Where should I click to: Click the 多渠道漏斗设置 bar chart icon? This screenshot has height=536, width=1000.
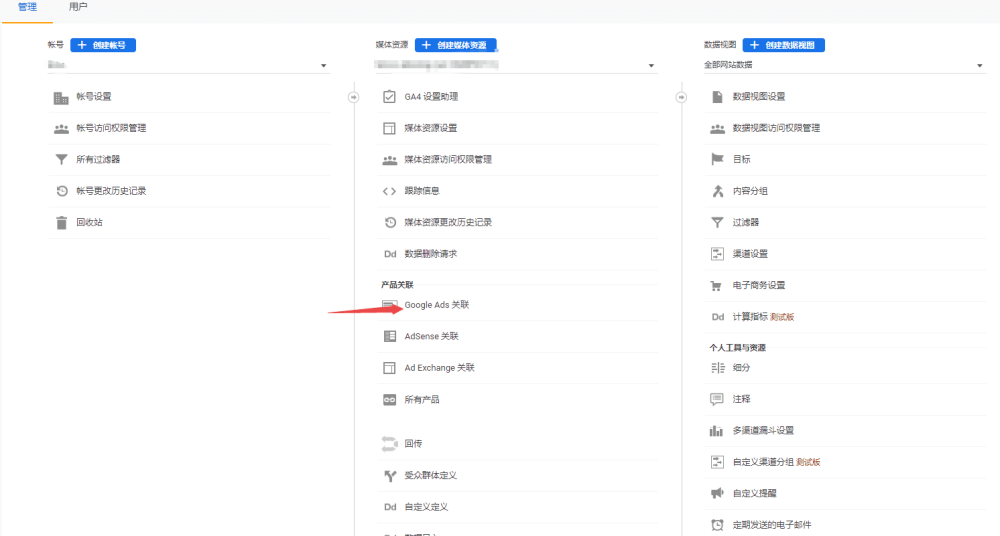tap(717, 431)
